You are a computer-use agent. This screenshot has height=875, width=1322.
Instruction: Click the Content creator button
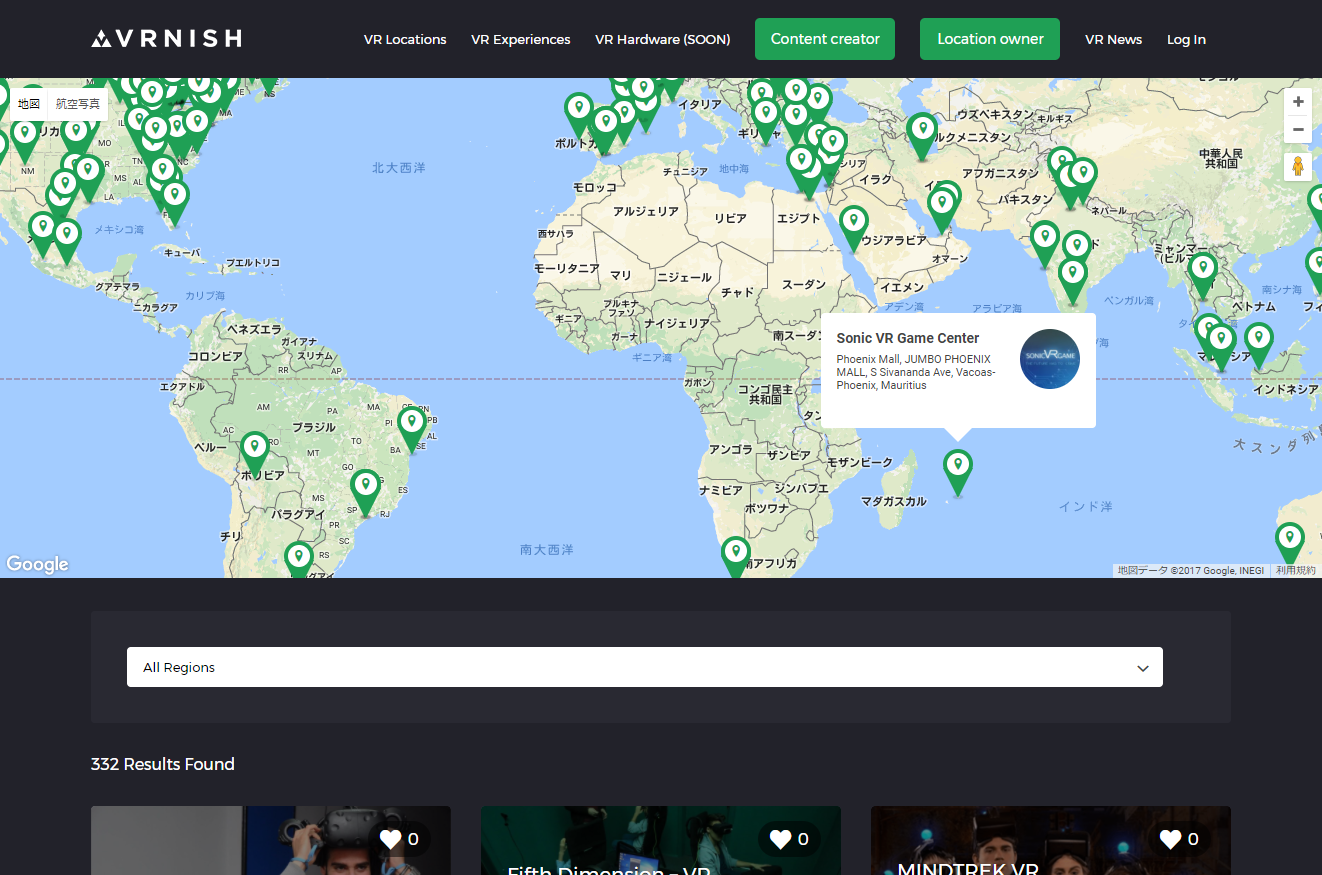(x=825, y=39)
